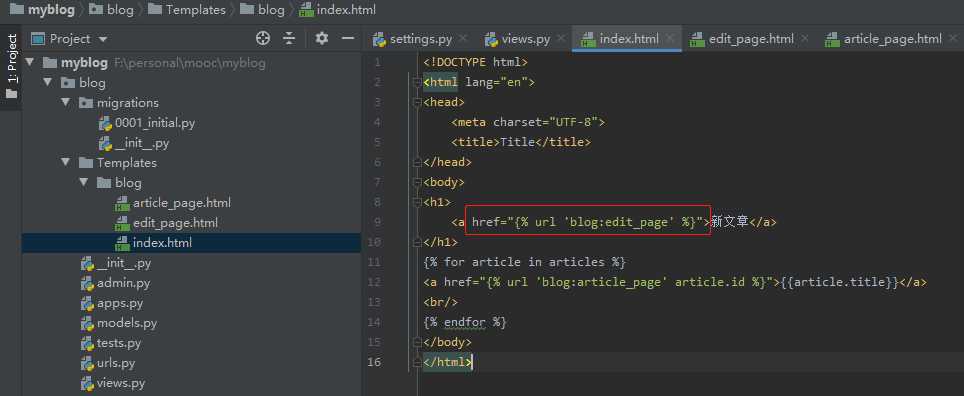The height and width of the screenshot is (396, 964).
Task: Toggle the 1: Project side tool window
Action: [11, 67]
